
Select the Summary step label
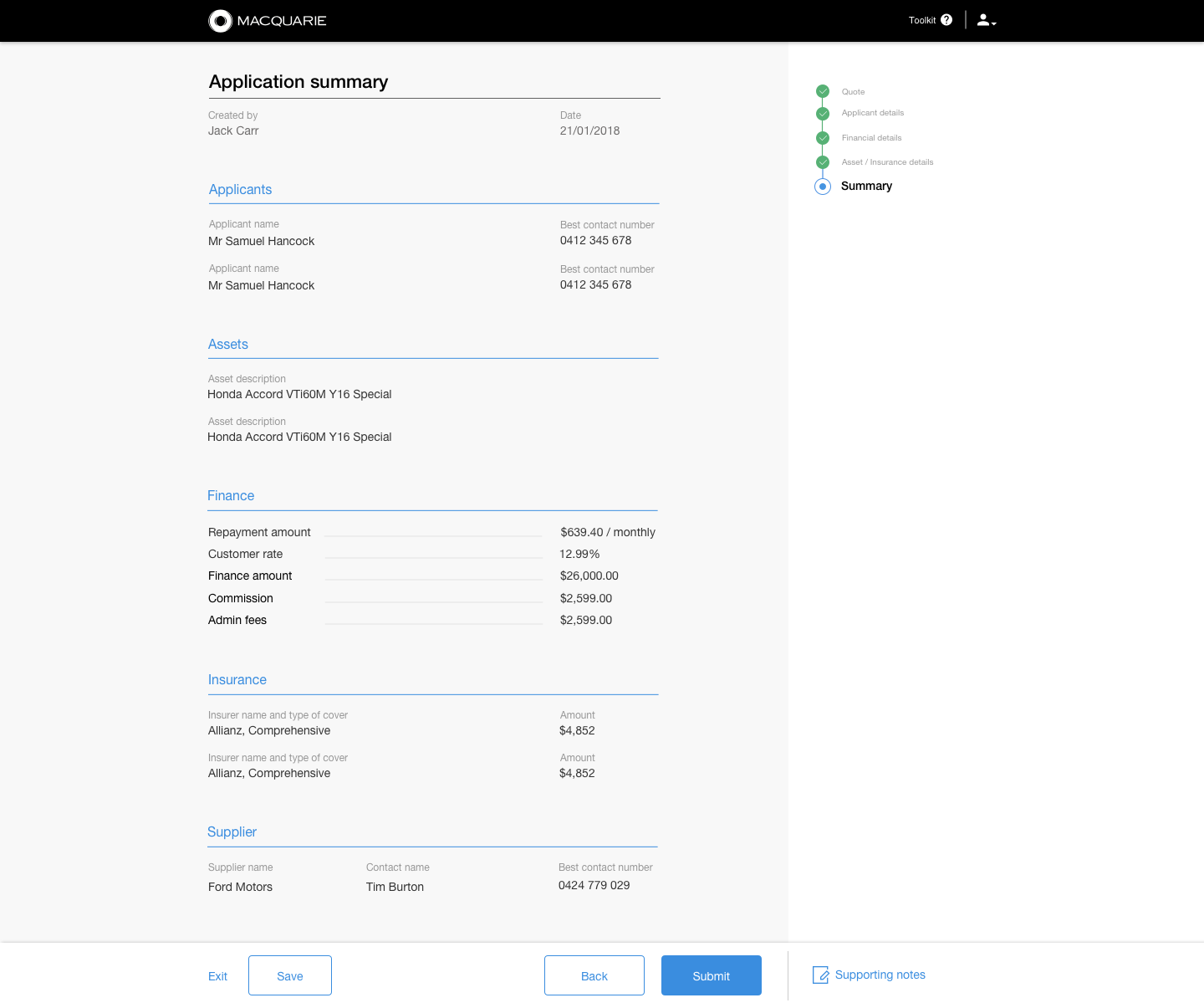(x=866, y=186)
